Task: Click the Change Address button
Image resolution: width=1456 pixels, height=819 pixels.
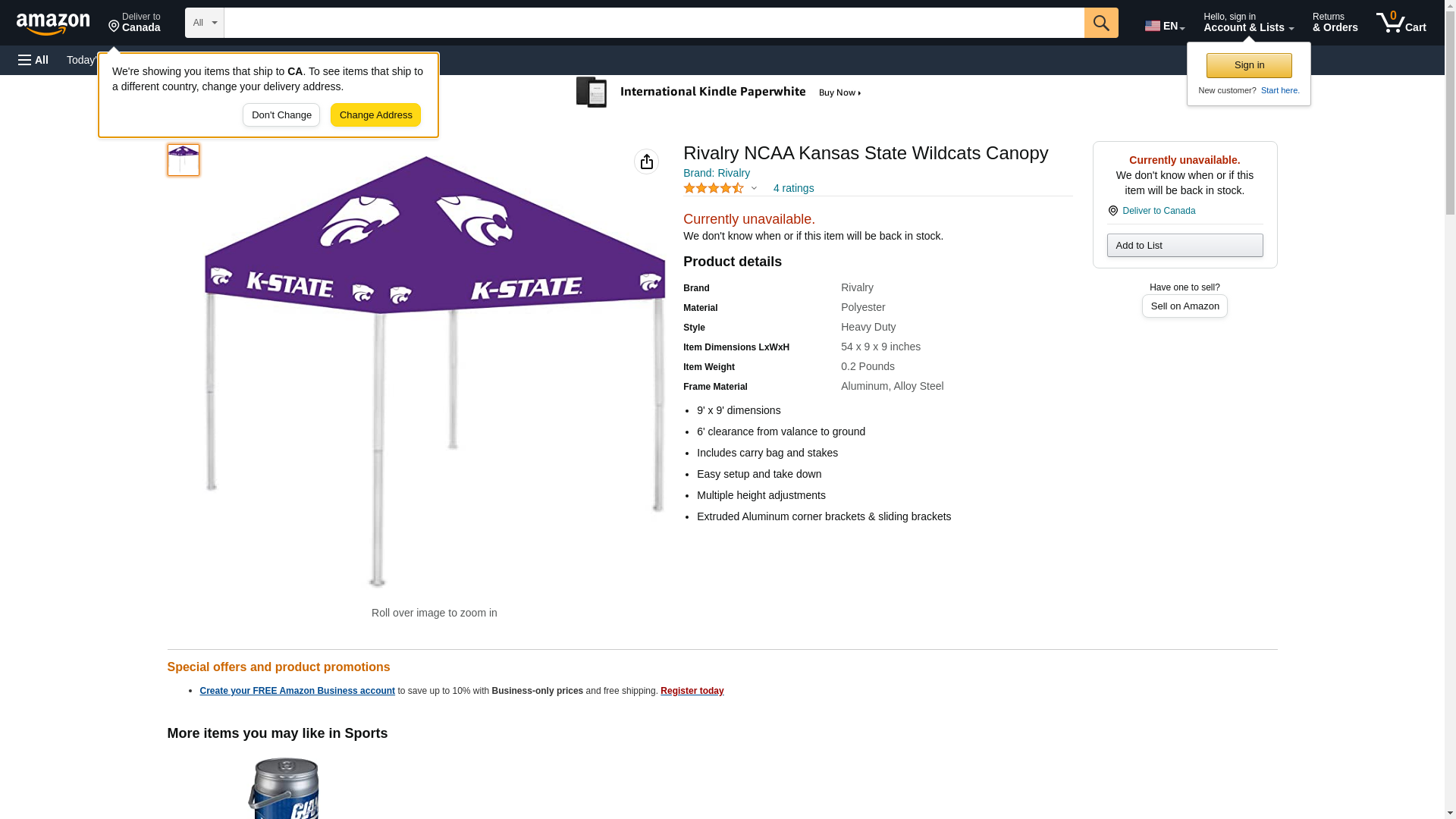Action: (x=375, y=115)
